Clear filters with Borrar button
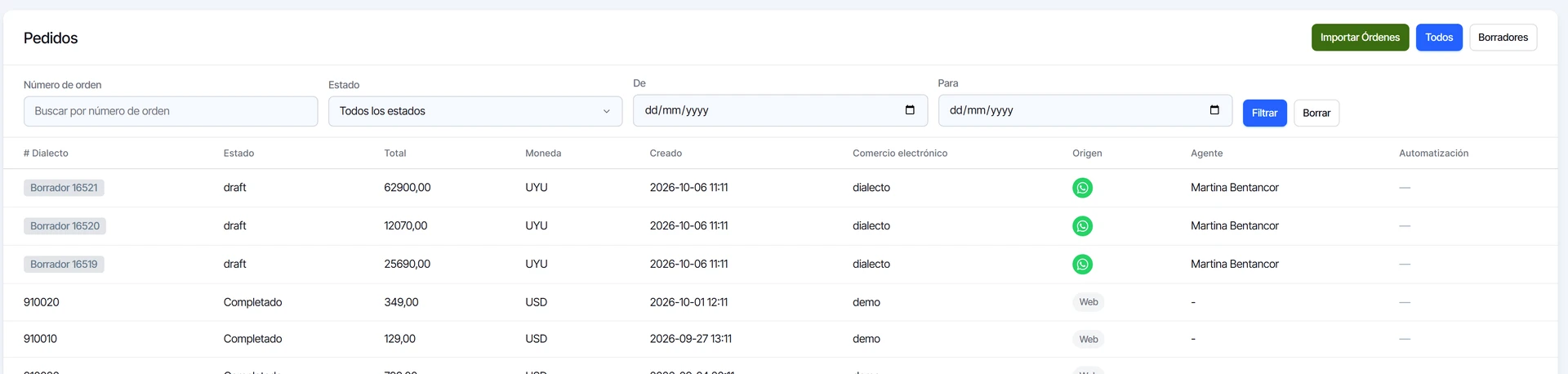The height and width of the screenshot is (374, 1568). (x=1316, y=113)
